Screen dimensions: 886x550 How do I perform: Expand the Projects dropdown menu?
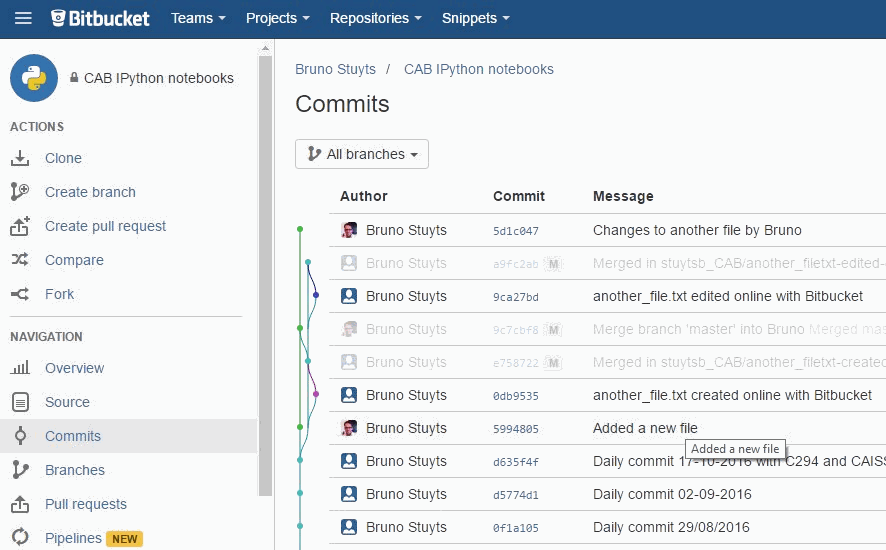tap(277, 18)
